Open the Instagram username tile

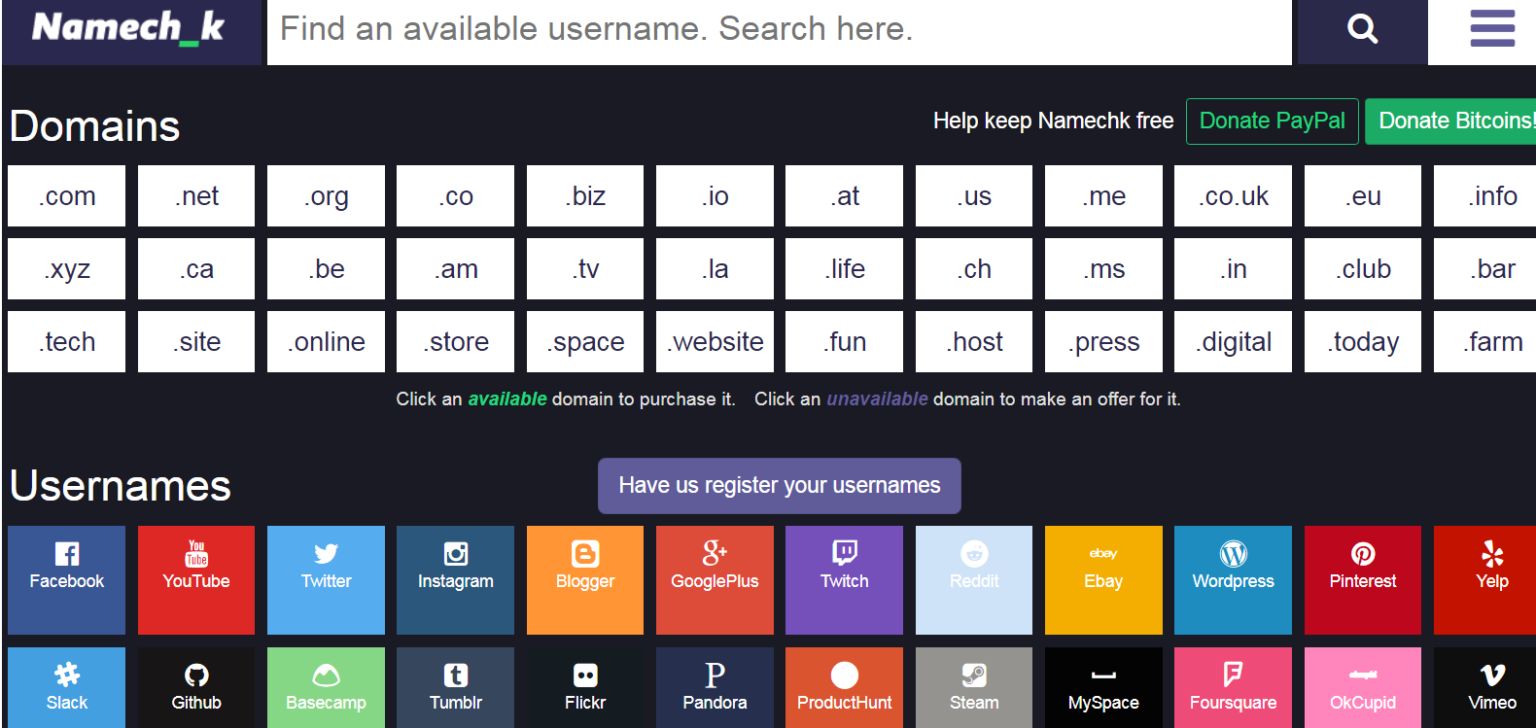(455, 580)
